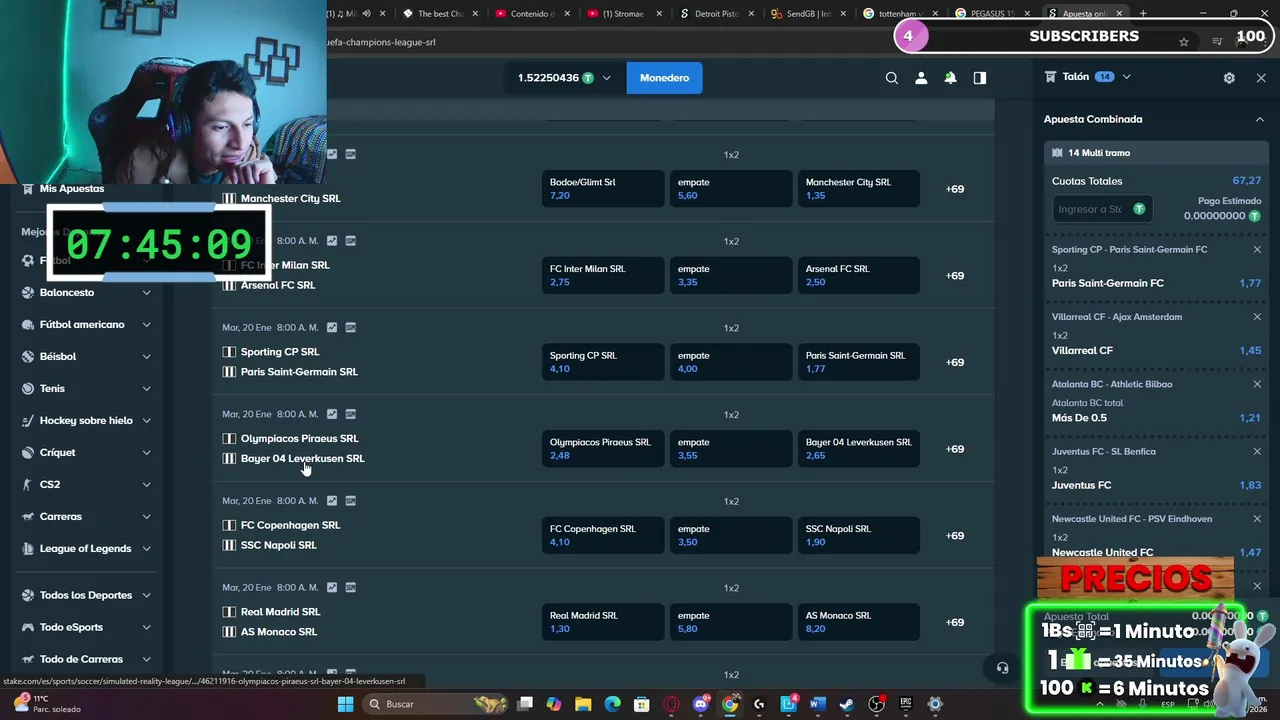Open a new browser tab
1280x720 pixels.
pos(1143,14)
